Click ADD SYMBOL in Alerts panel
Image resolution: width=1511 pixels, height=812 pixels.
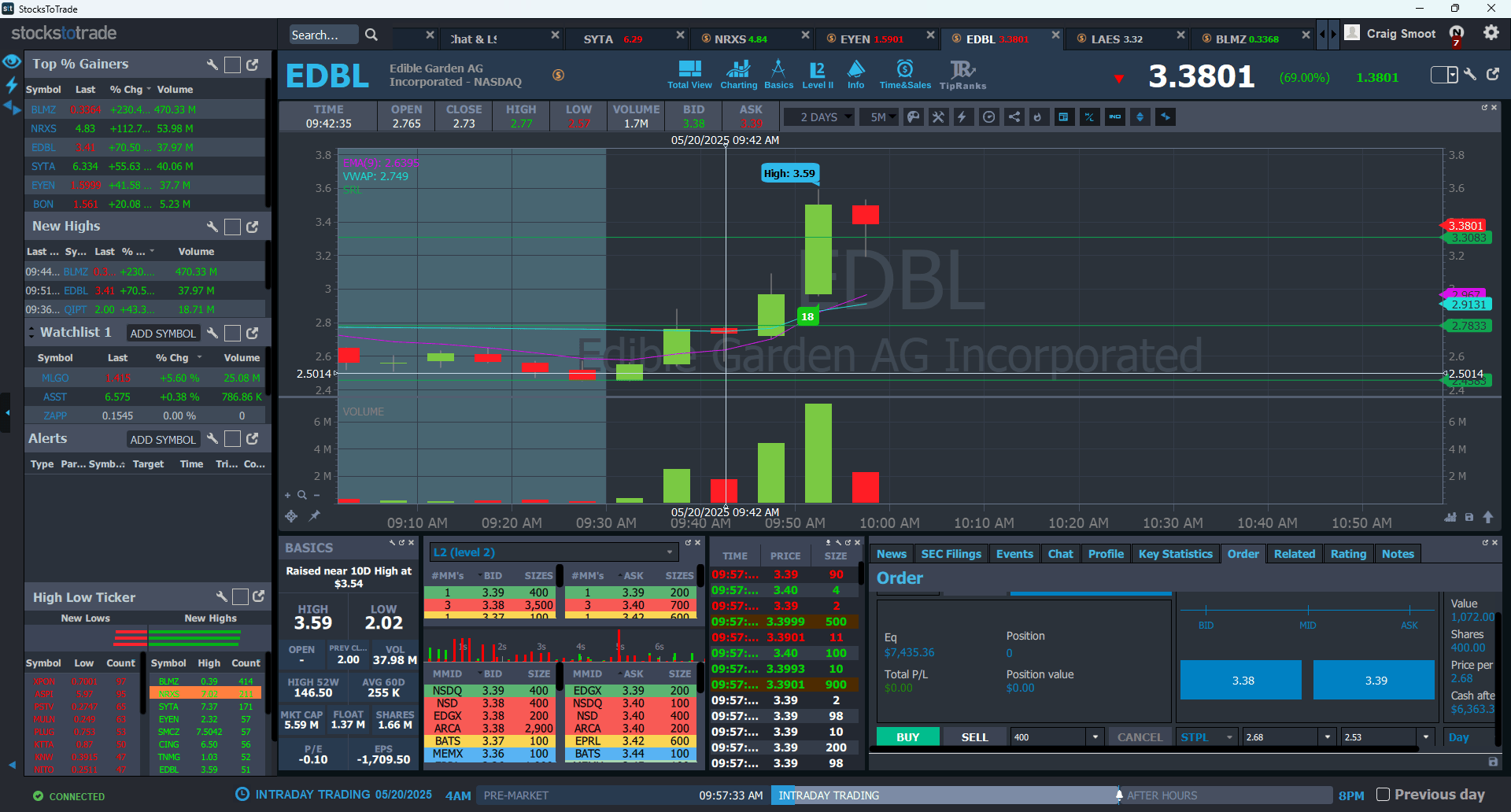click(x=163, y=440)
